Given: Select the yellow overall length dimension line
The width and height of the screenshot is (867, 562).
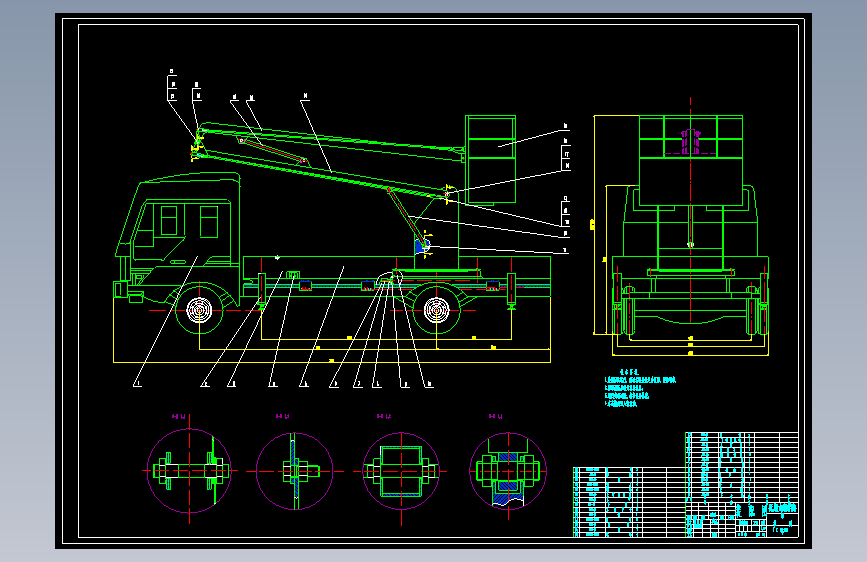Looking at the screenshot, I should (332, 362).
